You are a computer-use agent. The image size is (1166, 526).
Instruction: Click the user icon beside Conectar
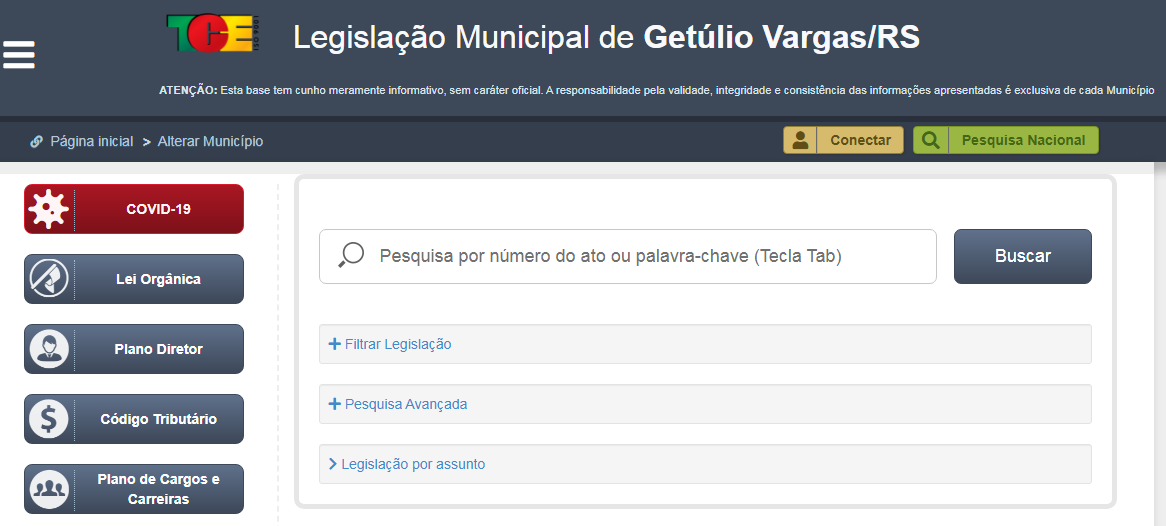[800, 140]
